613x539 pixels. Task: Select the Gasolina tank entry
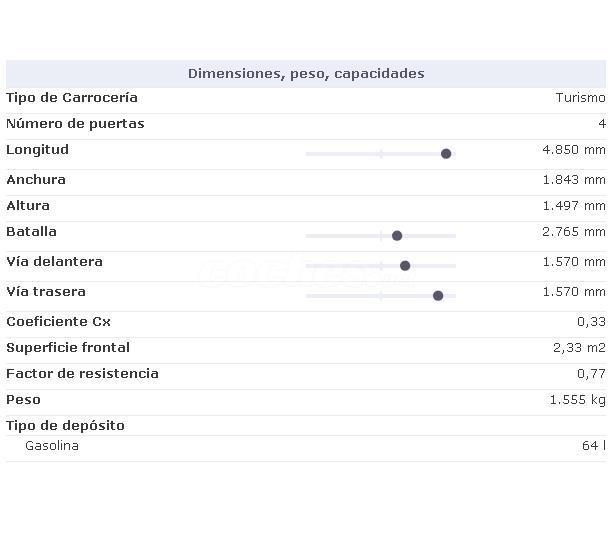pos(52,446)
